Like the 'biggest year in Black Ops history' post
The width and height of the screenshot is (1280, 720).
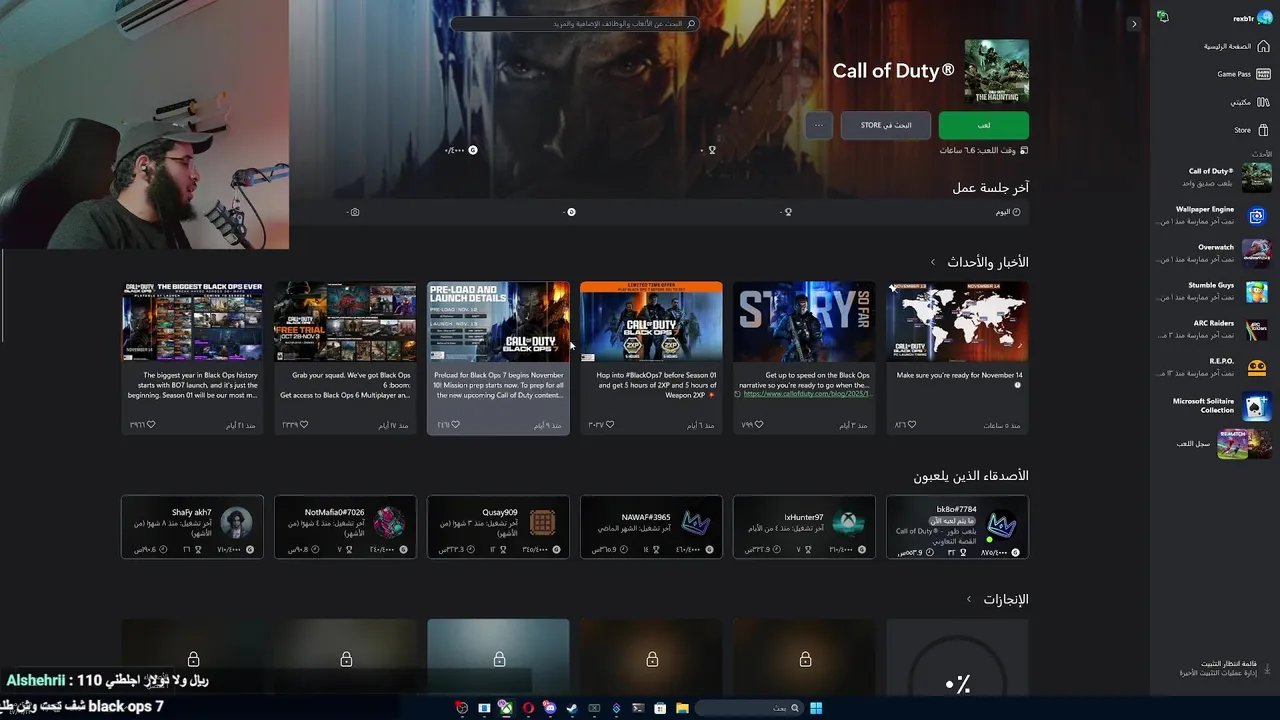[150, 425]
